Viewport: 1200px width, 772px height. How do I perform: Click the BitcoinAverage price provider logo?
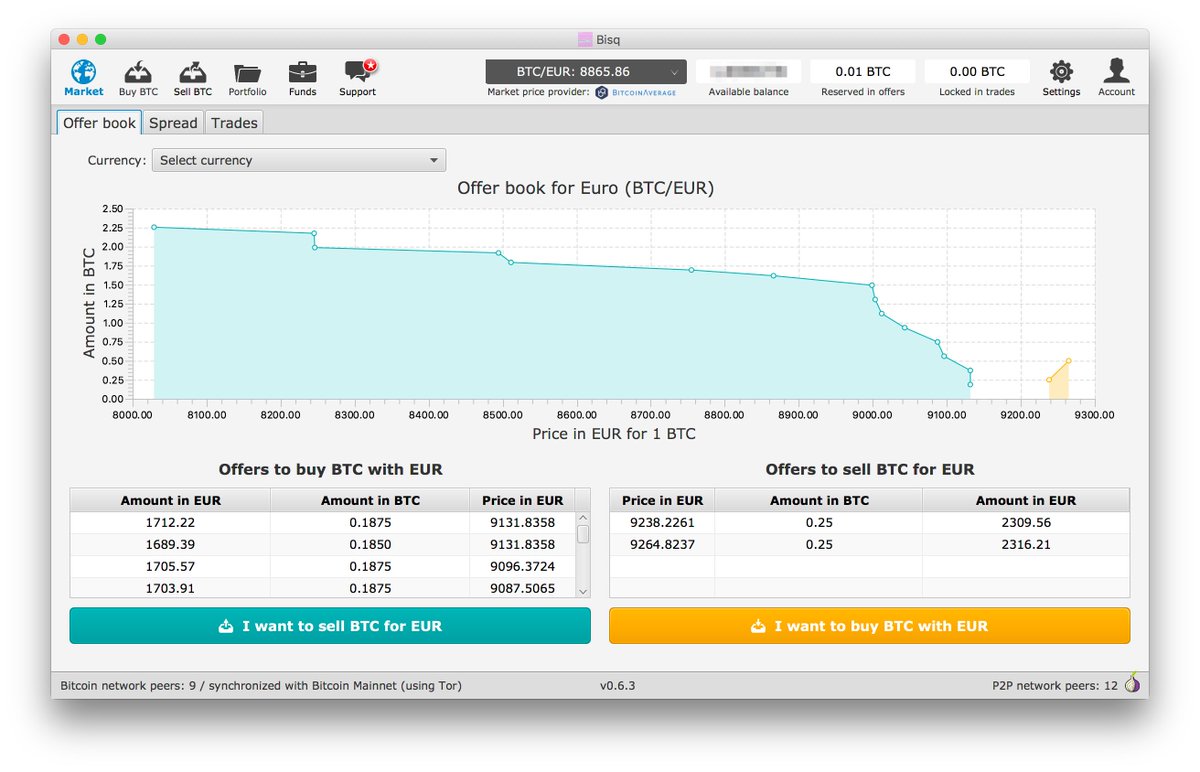click(636, 92)
